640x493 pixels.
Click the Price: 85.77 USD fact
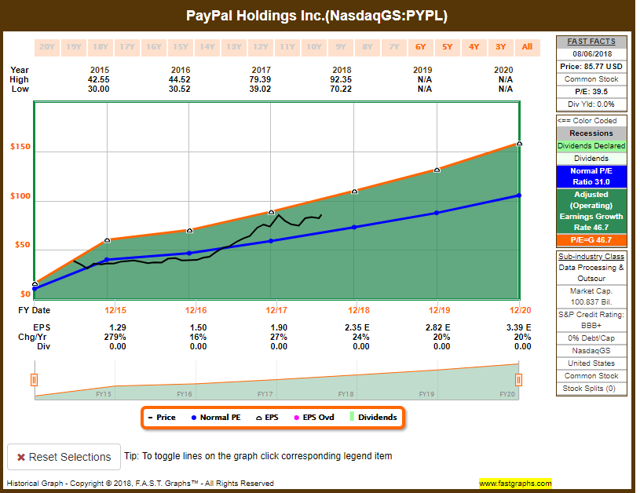591,67
